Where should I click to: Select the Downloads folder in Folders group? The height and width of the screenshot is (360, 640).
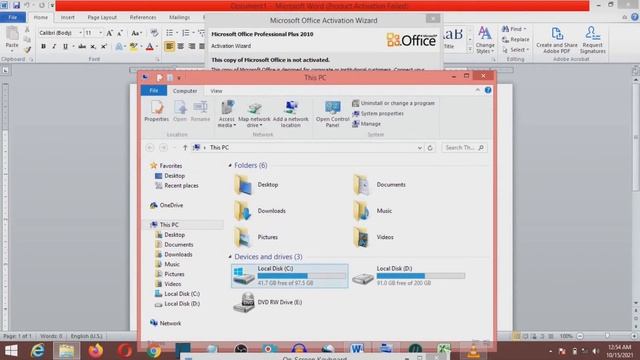coord(260,211)
